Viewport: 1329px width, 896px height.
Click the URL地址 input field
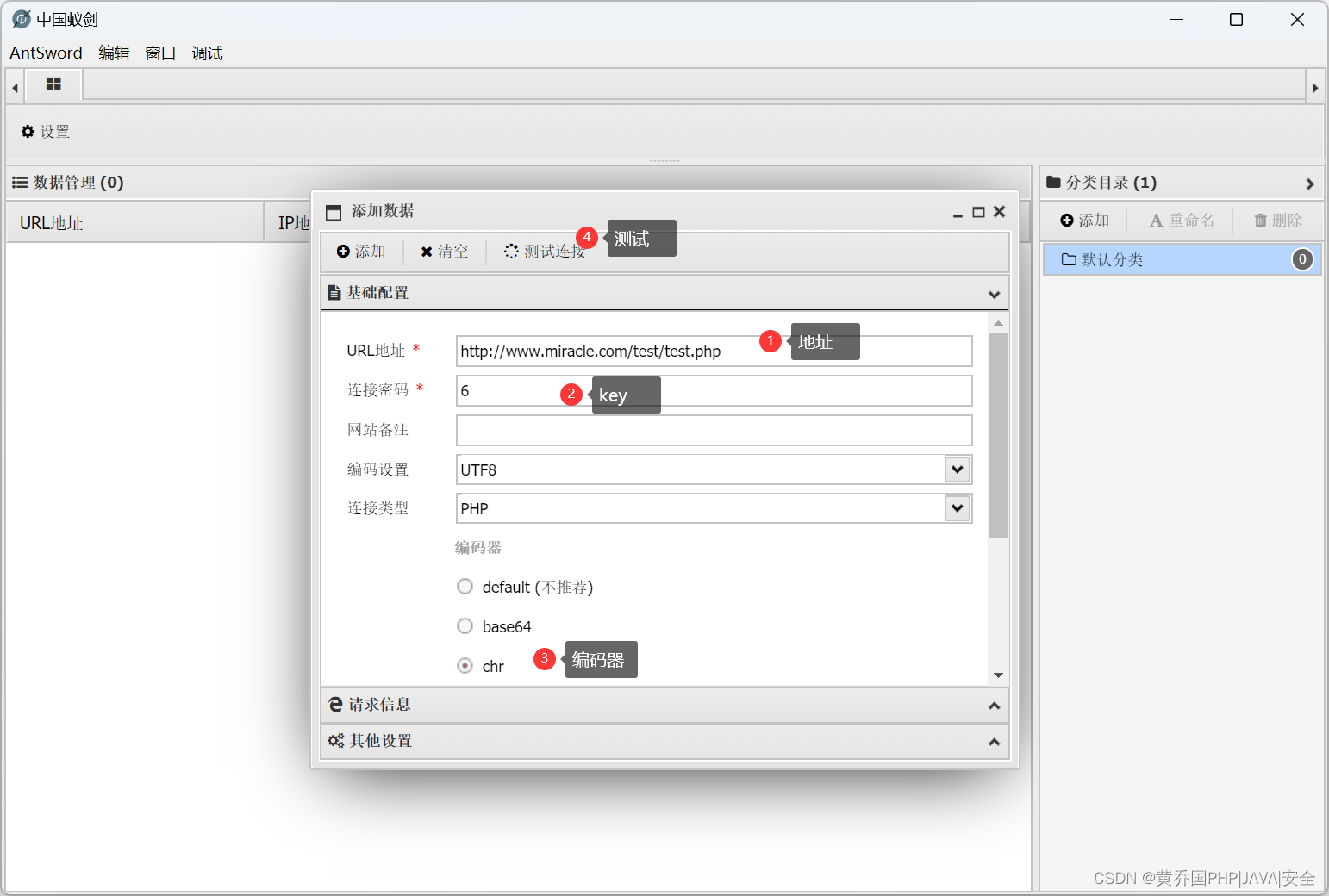pos(714,351)
